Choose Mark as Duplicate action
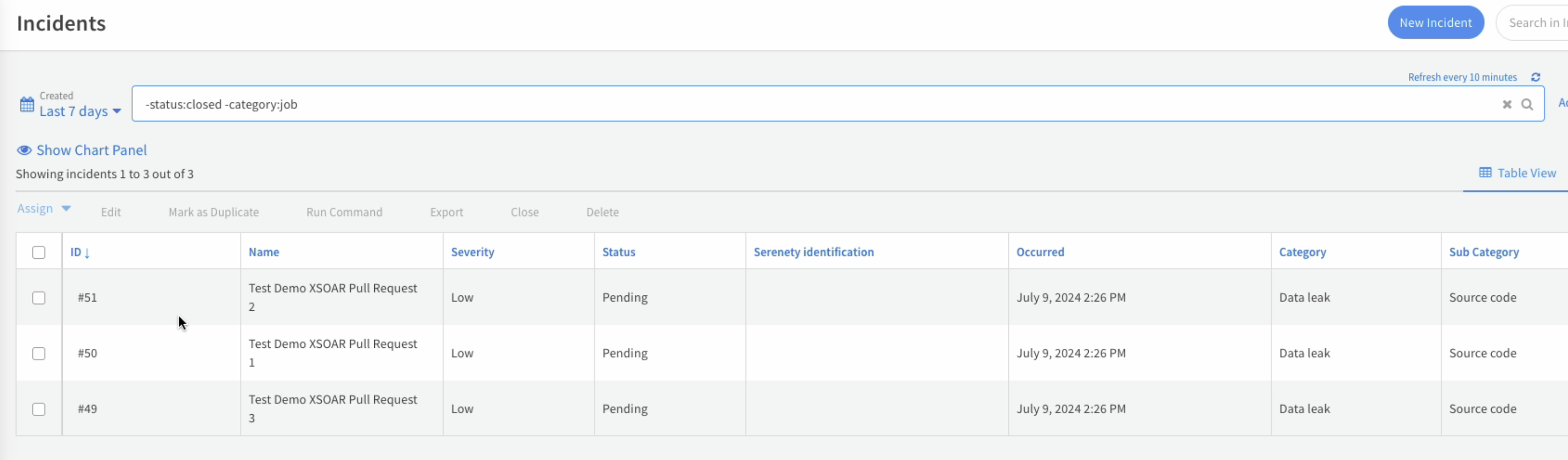The image size is (1568, 460). [x=213, y=213]
